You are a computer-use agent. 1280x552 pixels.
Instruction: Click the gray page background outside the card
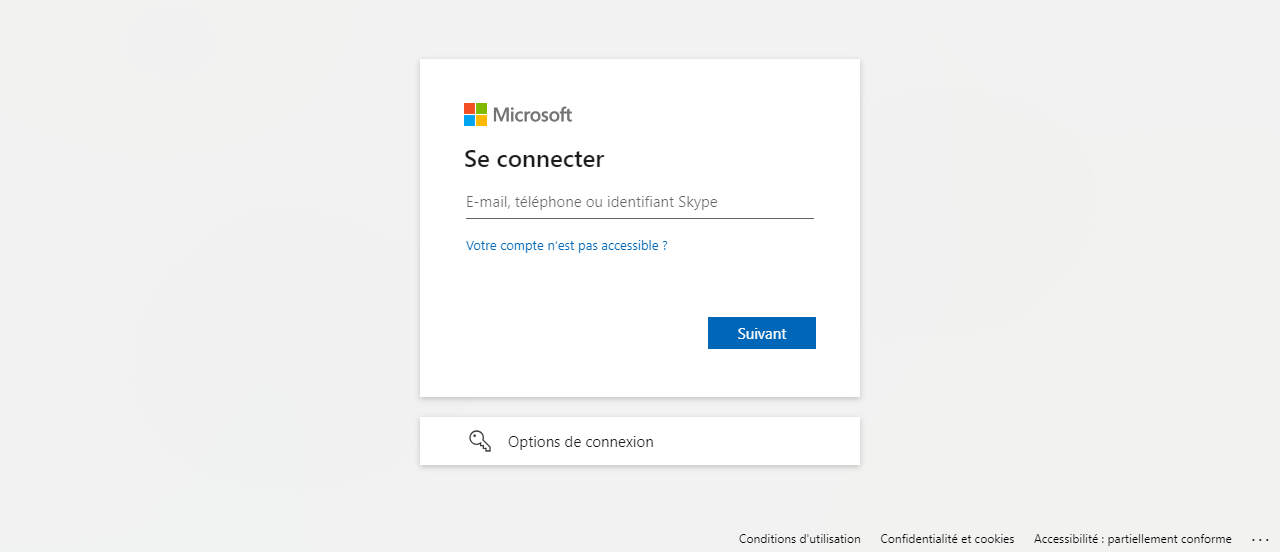pos(200,300)
